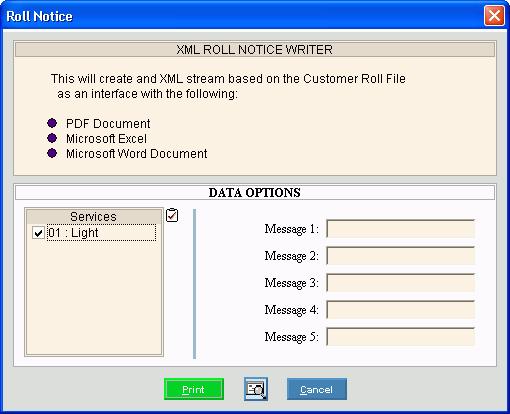This screenshot has width=510, height=414.
Task: Click the PDF Document purple bullet
Action: pyautogui.click(x=52, y=123)
